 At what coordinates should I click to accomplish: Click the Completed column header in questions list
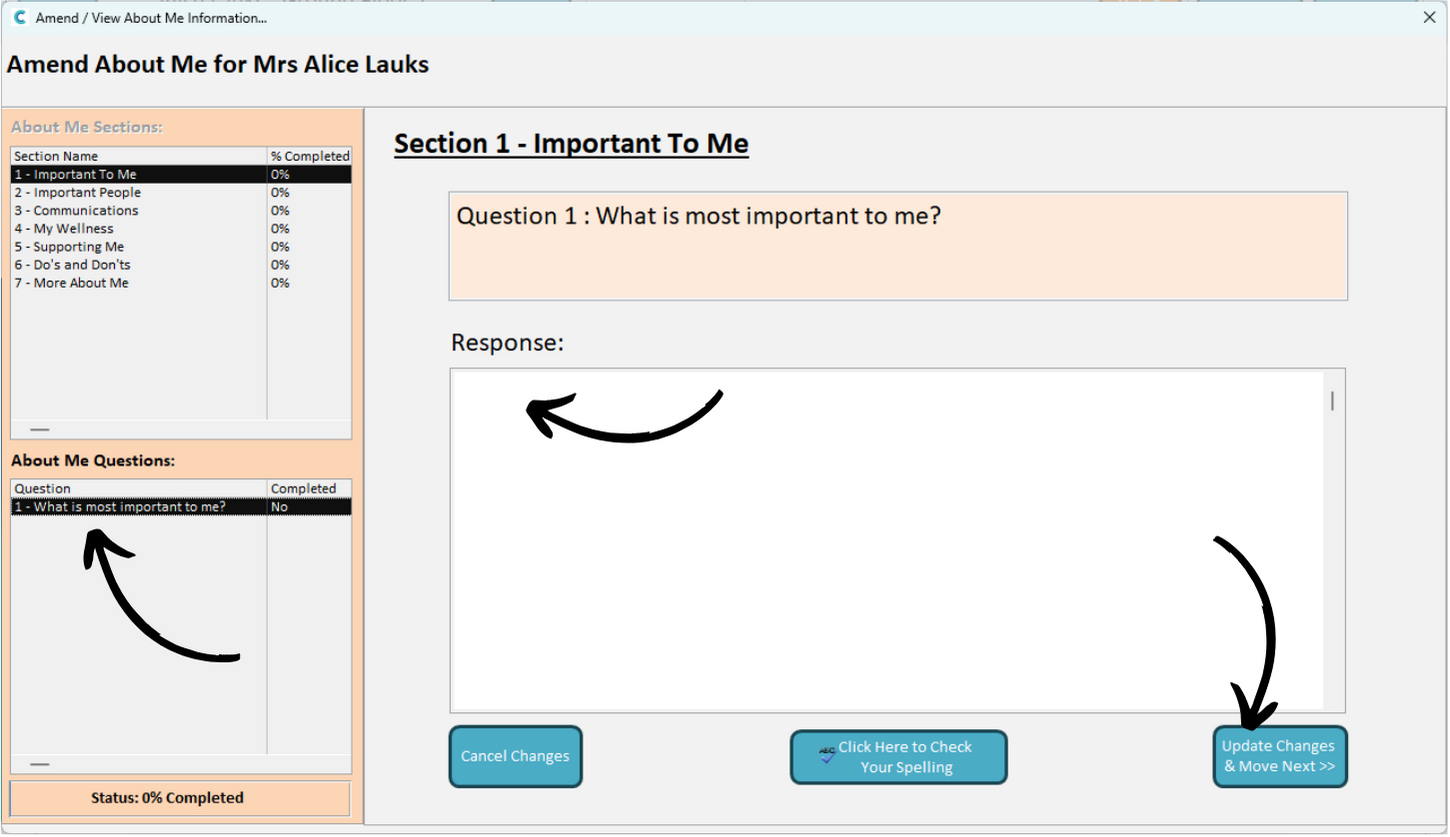(x=310, y=488)
